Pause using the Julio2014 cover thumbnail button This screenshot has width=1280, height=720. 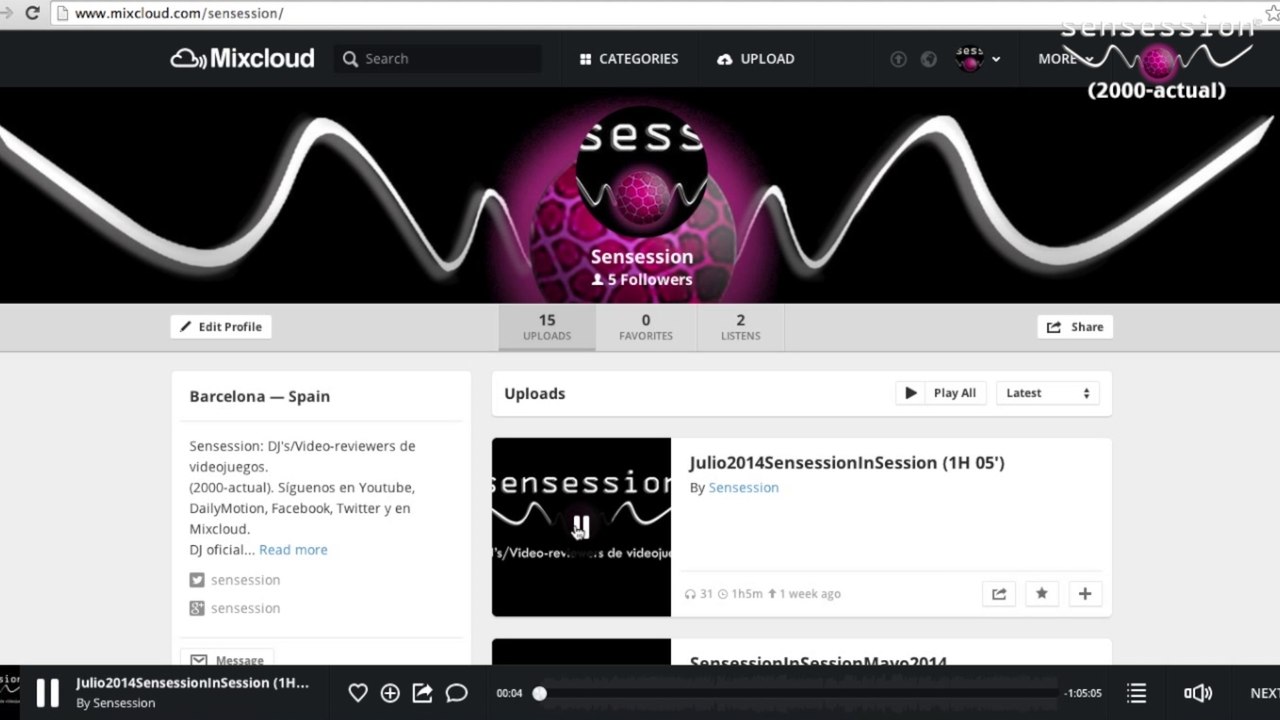[x=581, y=526]
